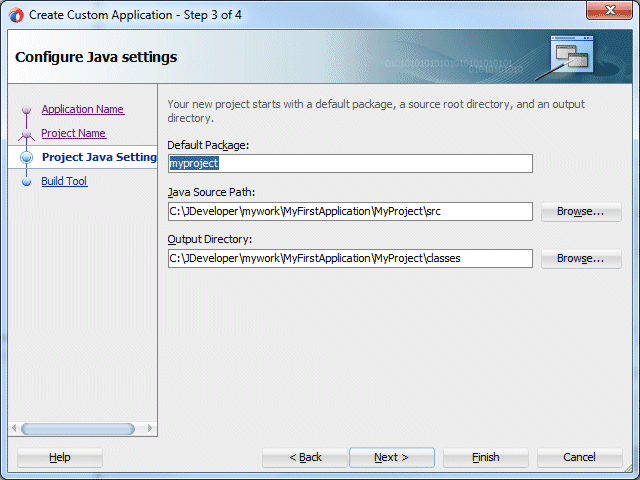Screen dimensions: 640x480
Task: Click the Project Java Settings step bullet
Action: tap(27, 157)
